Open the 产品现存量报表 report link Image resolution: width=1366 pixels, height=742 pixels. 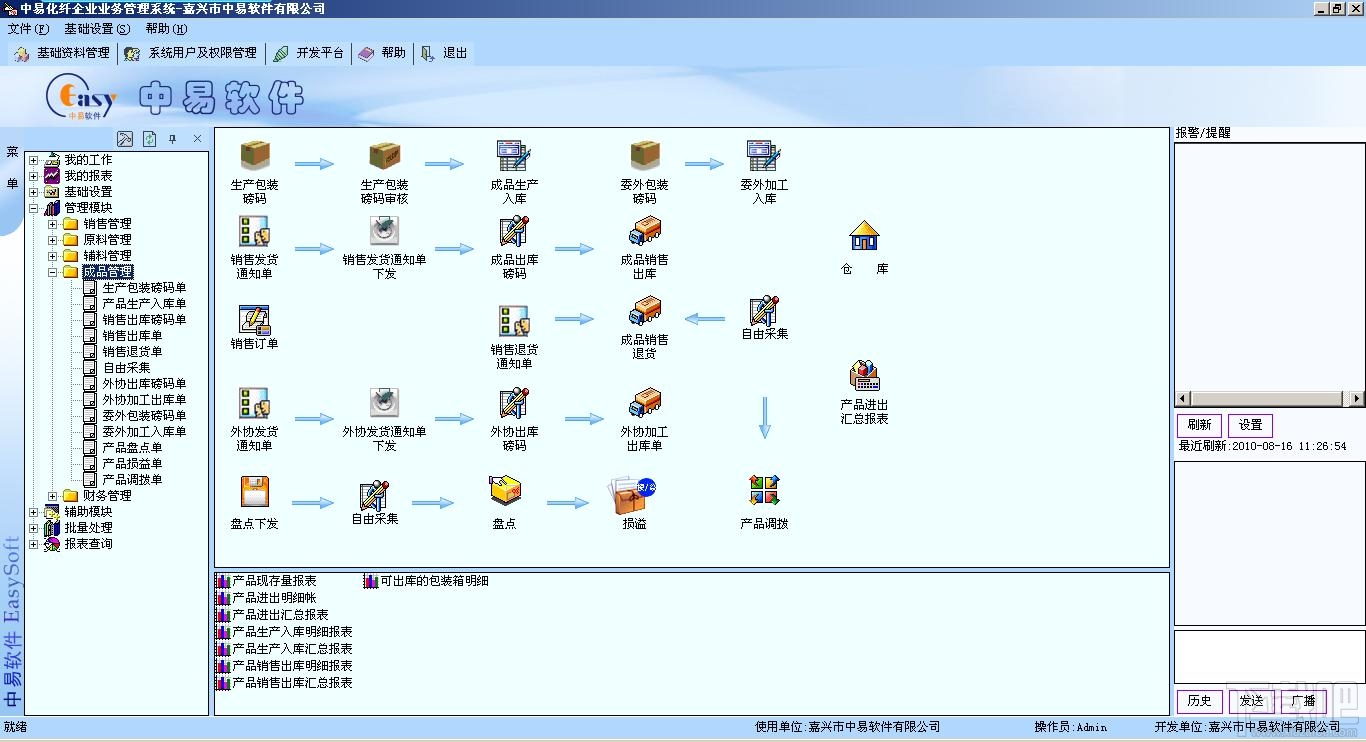(274, 581)
